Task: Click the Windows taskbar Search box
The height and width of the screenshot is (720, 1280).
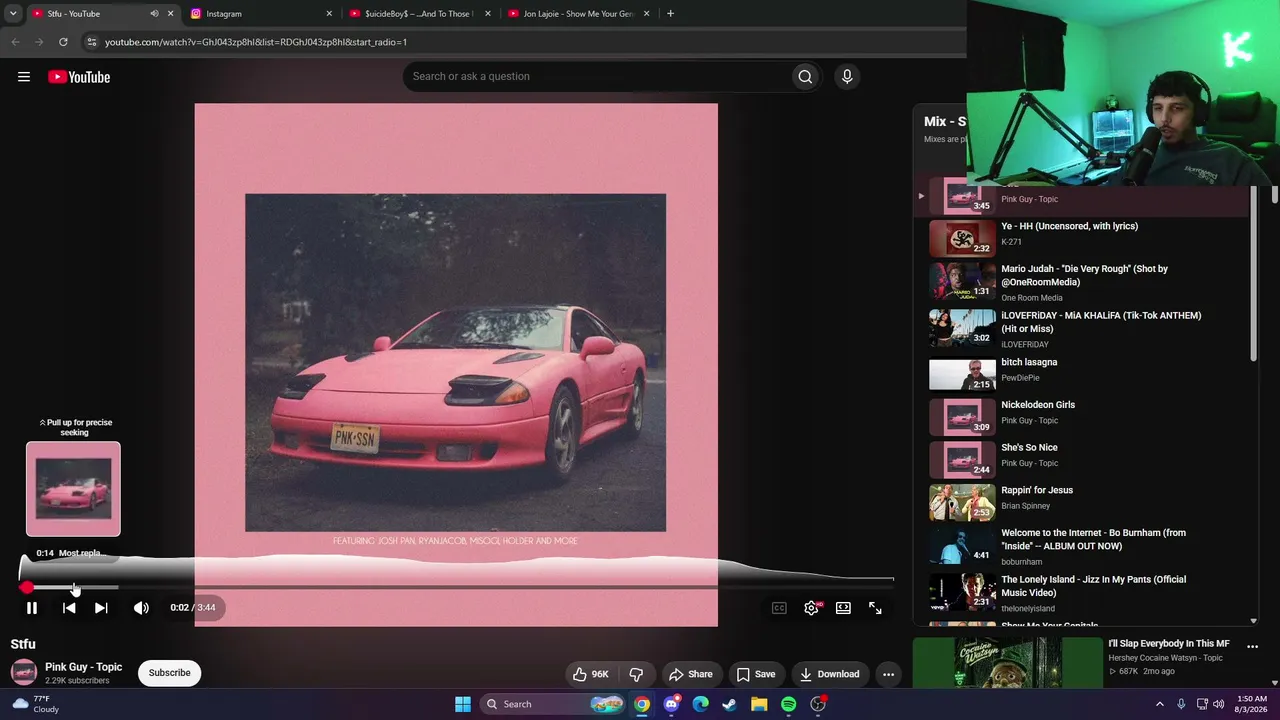Action: (553, 704)
